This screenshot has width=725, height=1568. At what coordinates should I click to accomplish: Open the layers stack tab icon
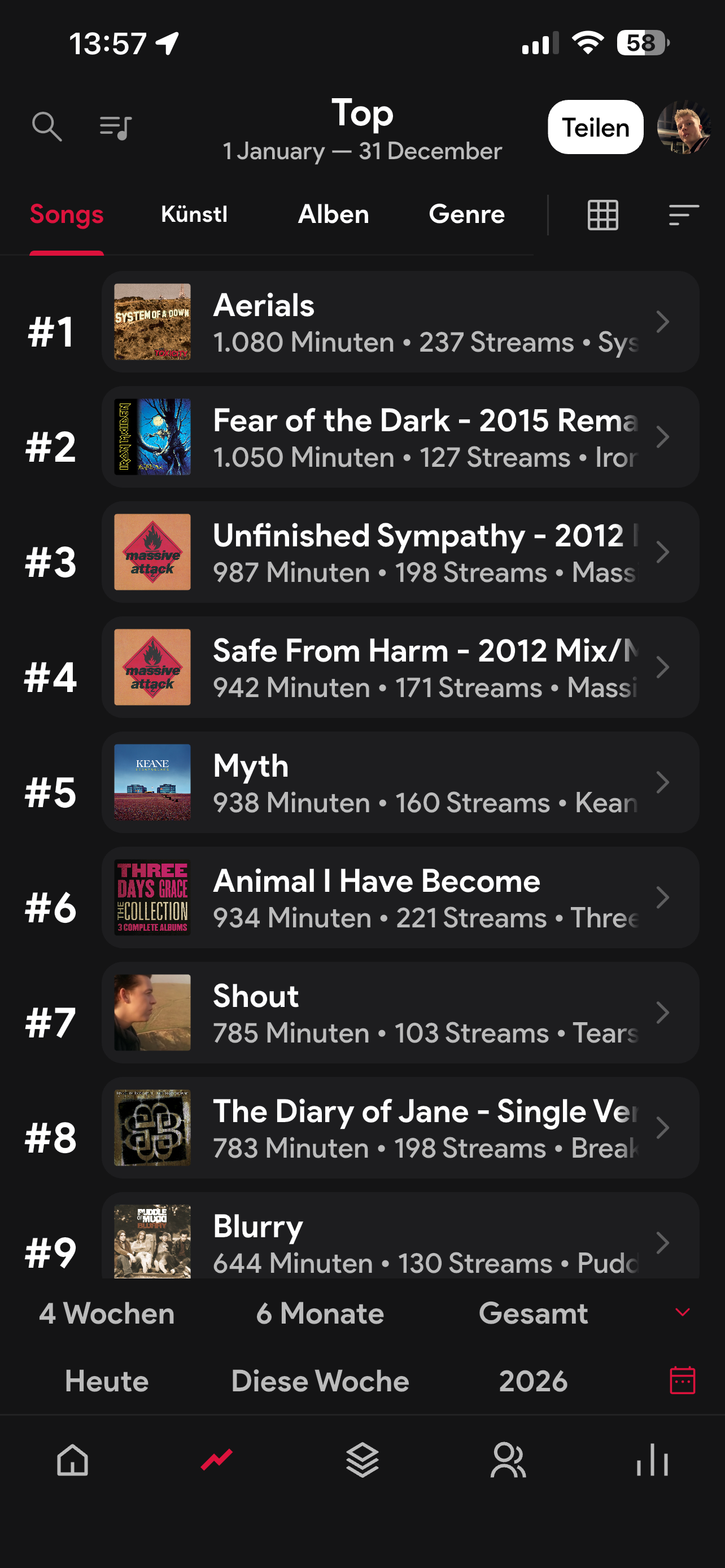(362, 1460)
